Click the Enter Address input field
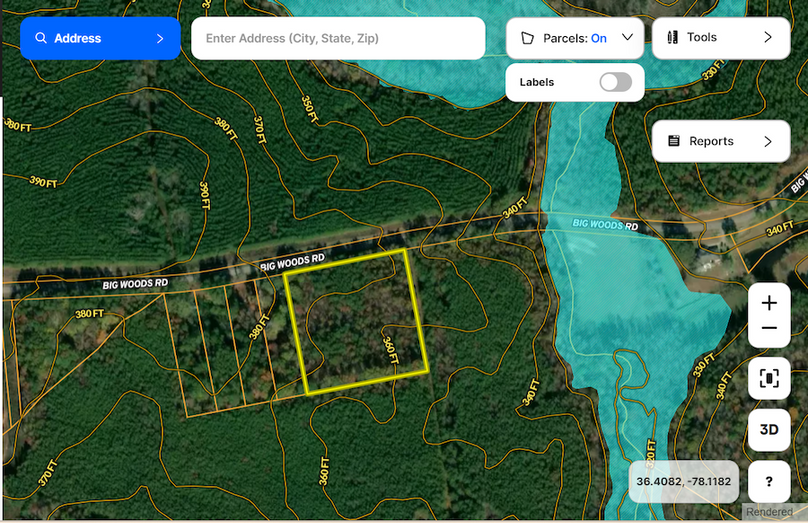The height and width of the screenshot is (523, 808). pyautogui.click(x=338, y=38)
